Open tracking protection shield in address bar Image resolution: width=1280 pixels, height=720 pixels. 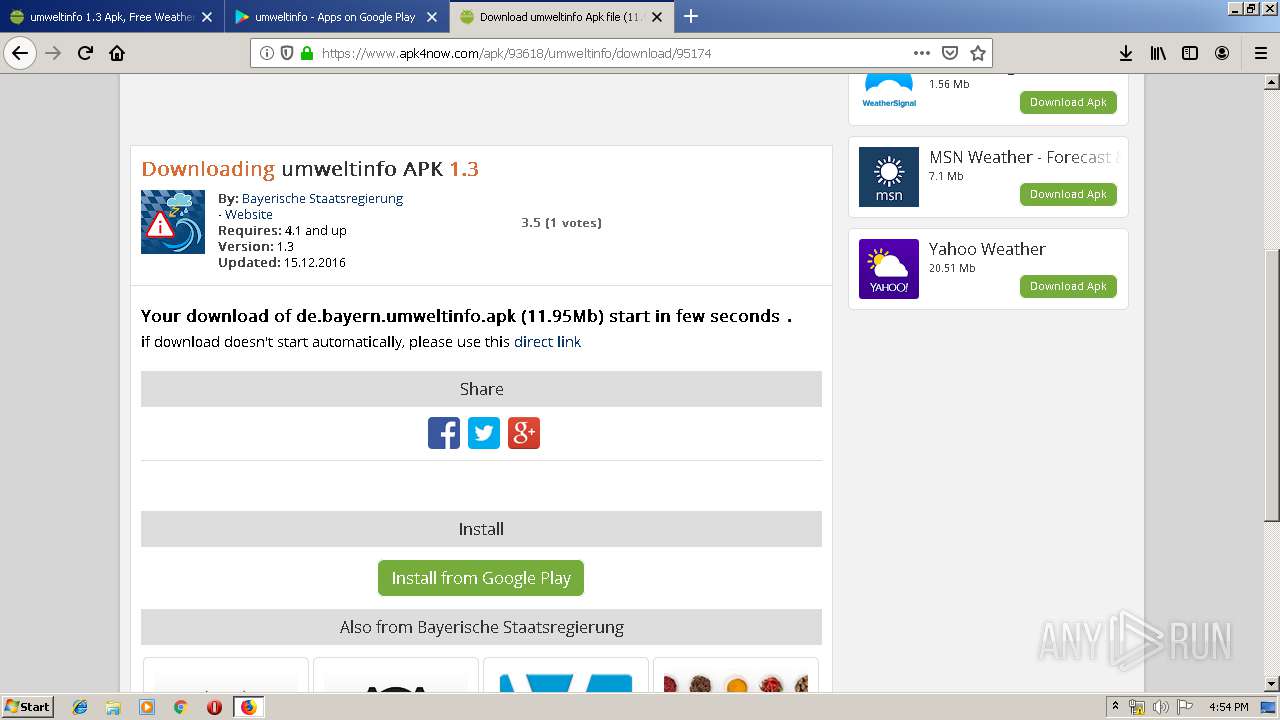pyautogui.click(x=287, y=53)
